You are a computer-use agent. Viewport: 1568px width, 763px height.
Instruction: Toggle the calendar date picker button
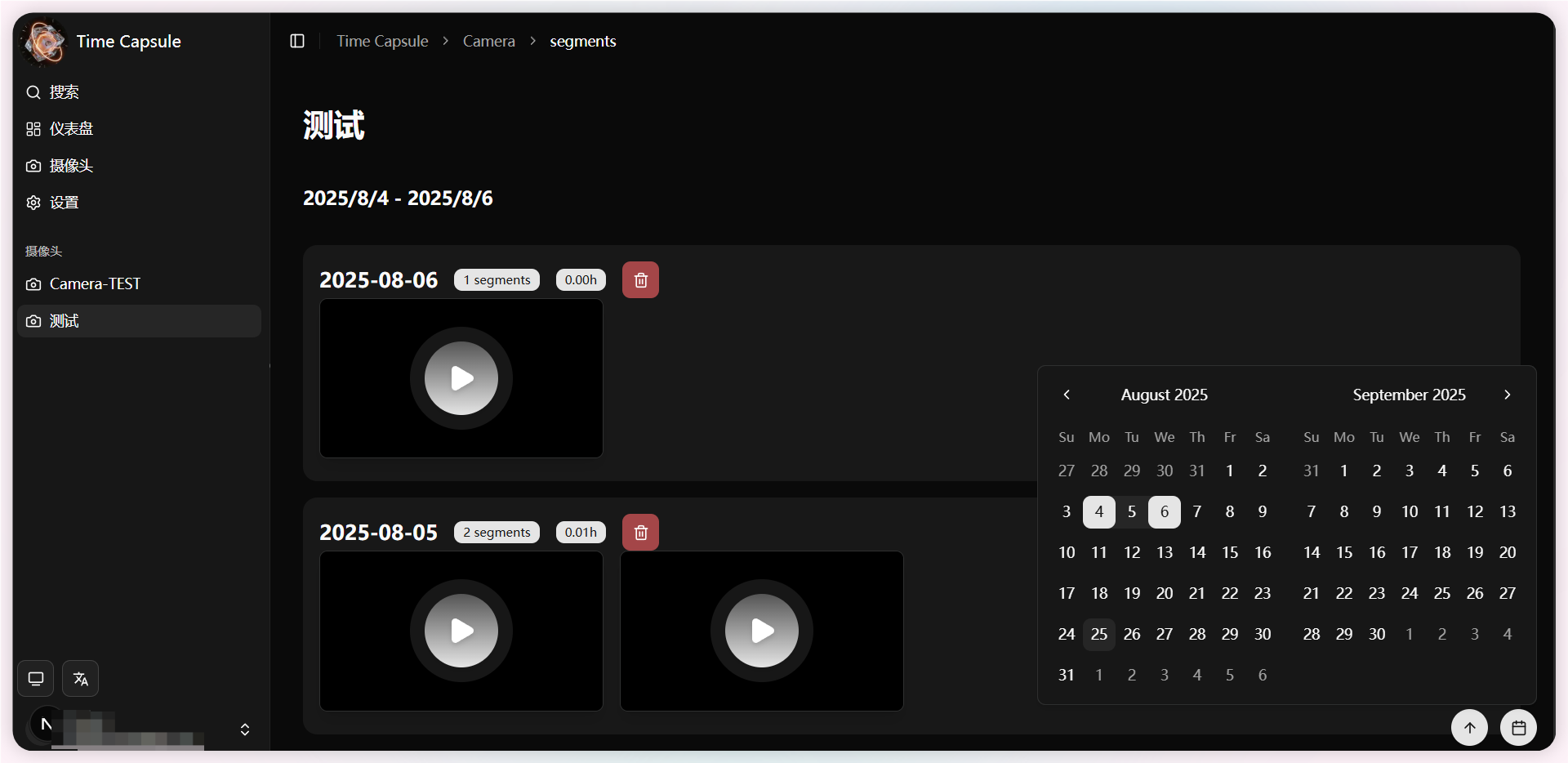(1518, 728)
